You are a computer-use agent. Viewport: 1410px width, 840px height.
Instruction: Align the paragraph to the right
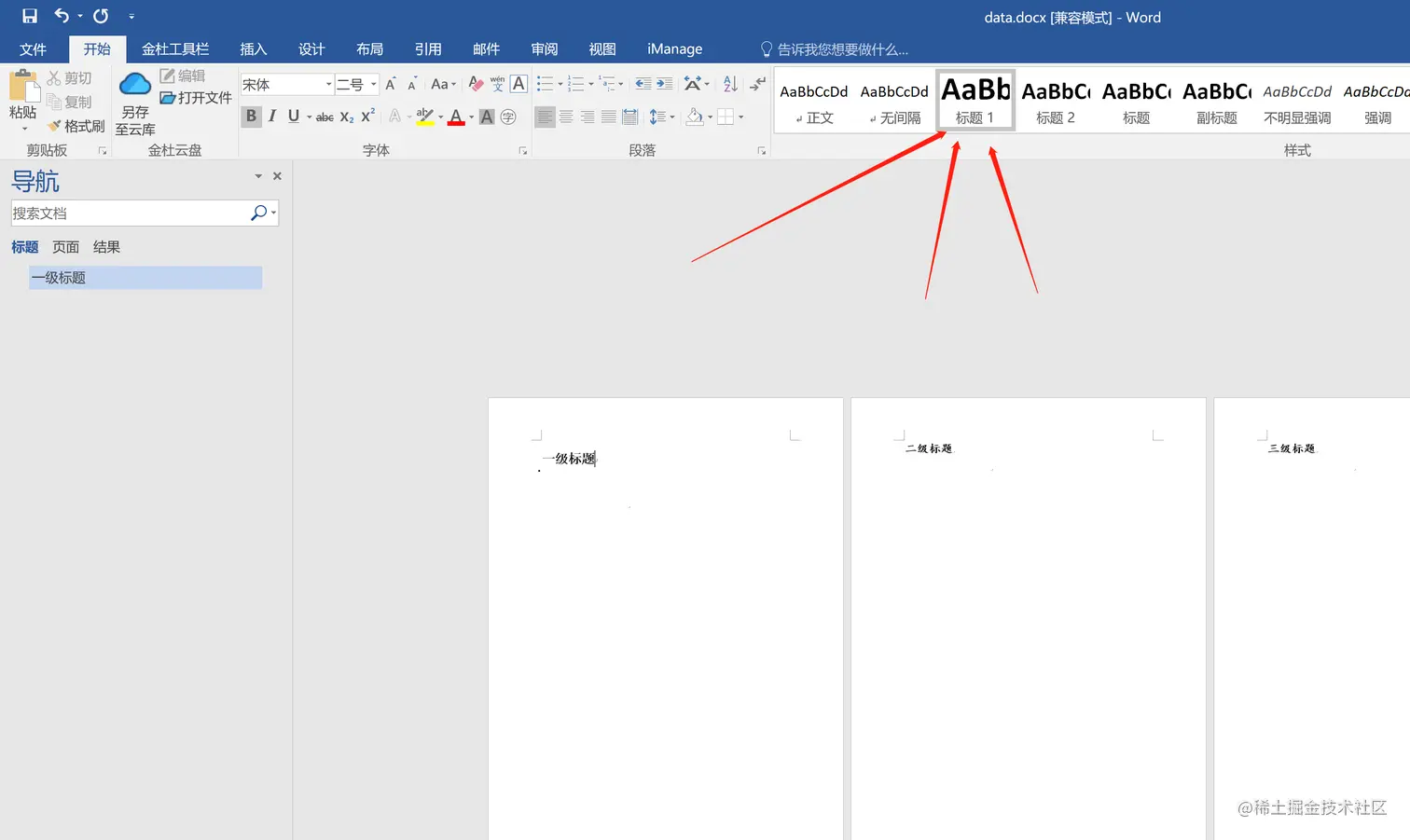tap(587, 117)
